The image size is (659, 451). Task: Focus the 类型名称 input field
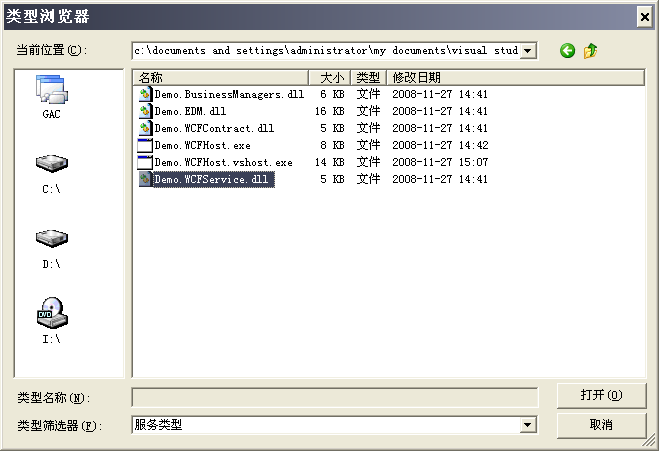click(x=335, y=397)
